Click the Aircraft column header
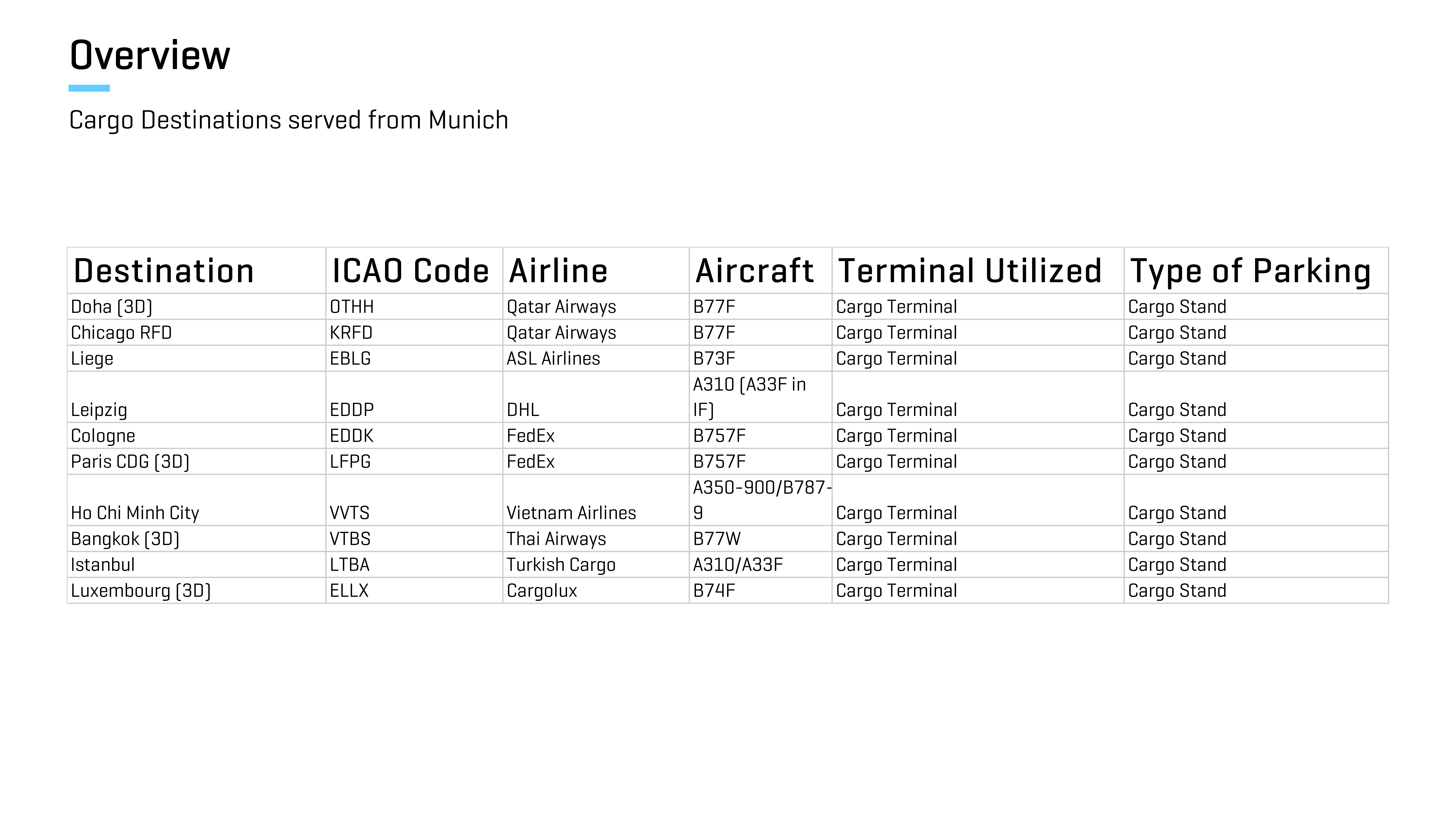This screenshot has width=1456, height=819. coord(760,270)
